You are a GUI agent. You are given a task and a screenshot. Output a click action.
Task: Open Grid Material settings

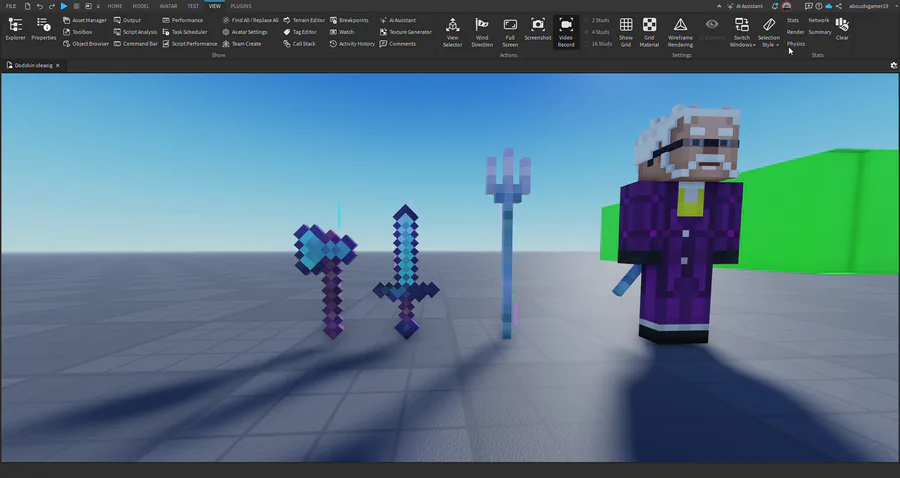tap(649, 32)
